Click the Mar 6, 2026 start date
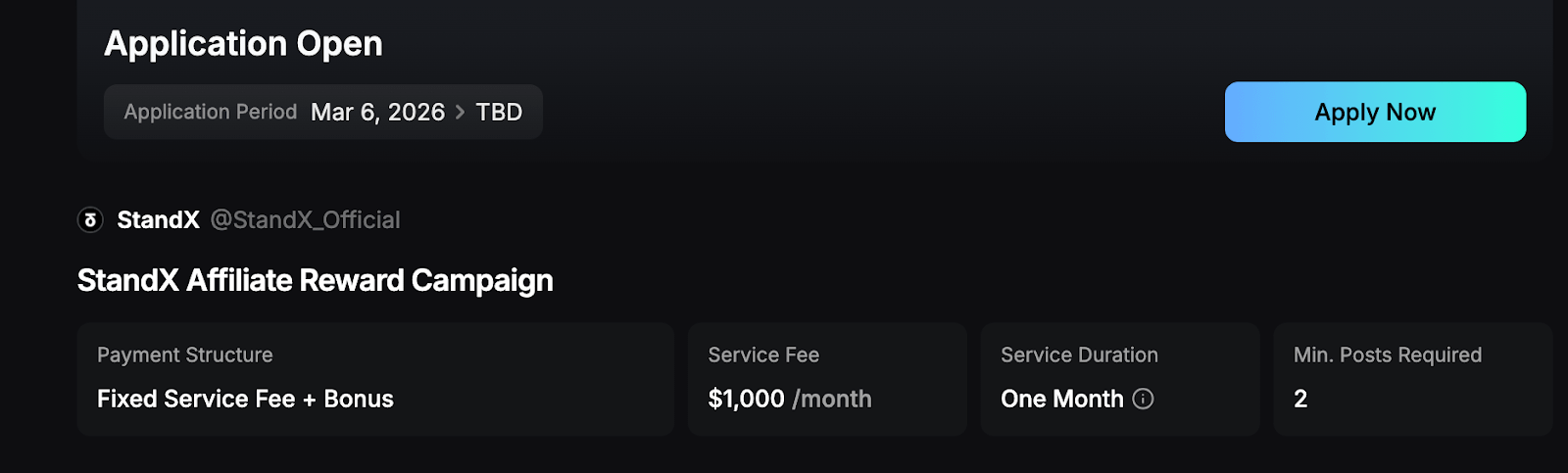Viewport: 1568px width, 473px height. tap(377, 113)
